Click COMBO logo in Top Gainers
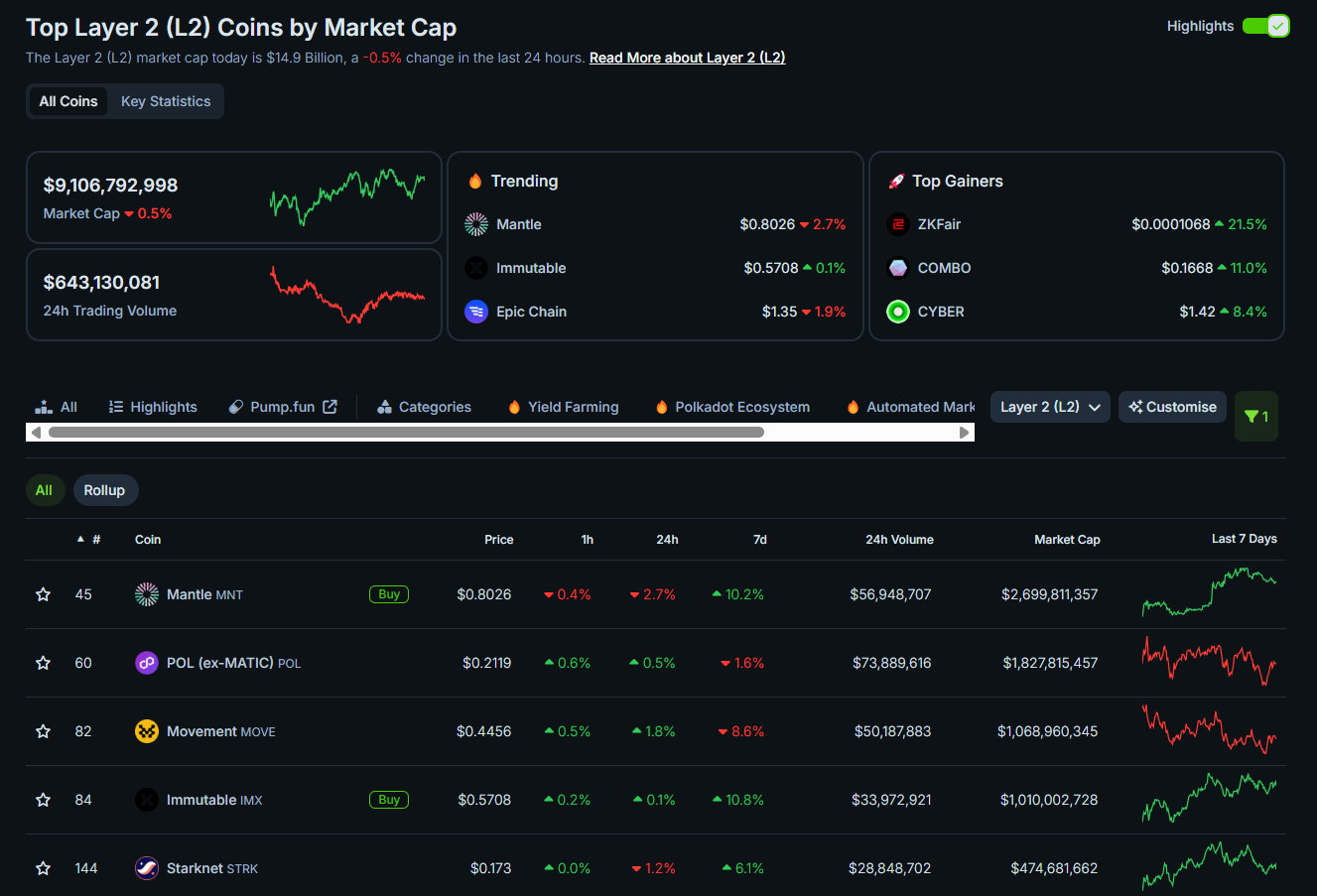 pyautogui.click(x=898, y=268)
